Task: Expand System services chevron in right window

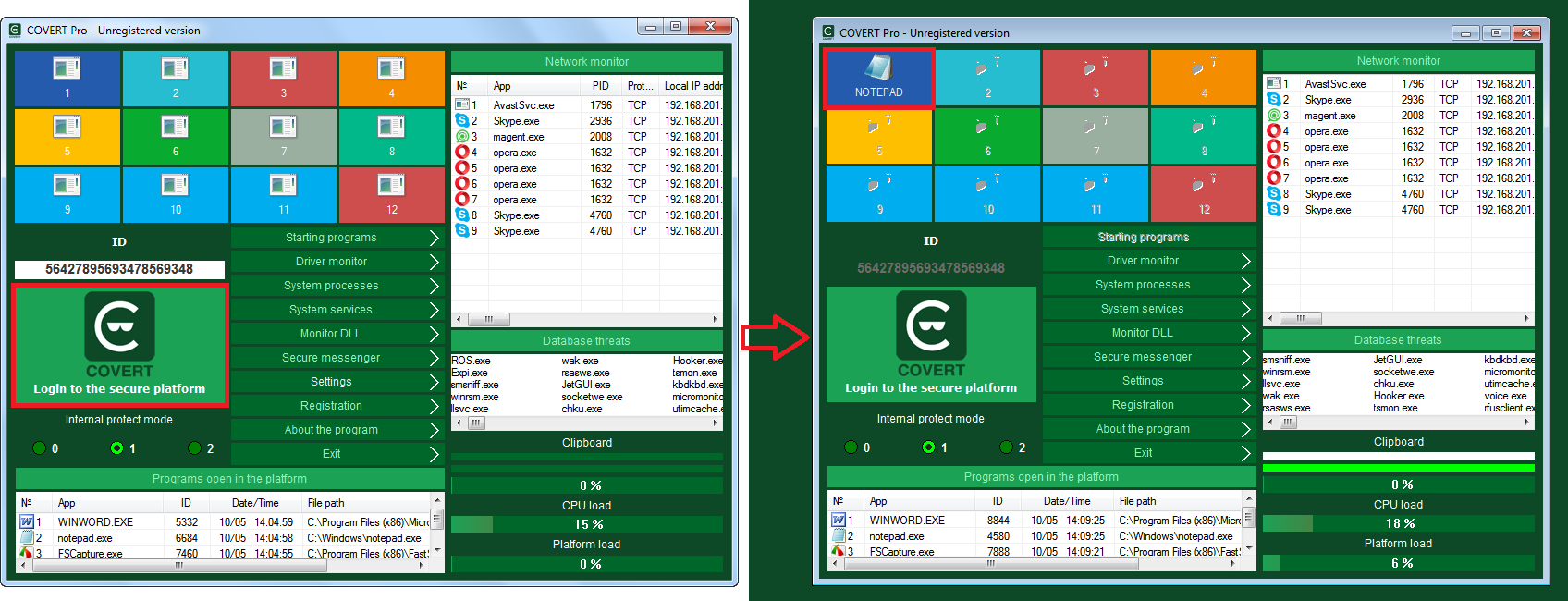Action: 1245,309
